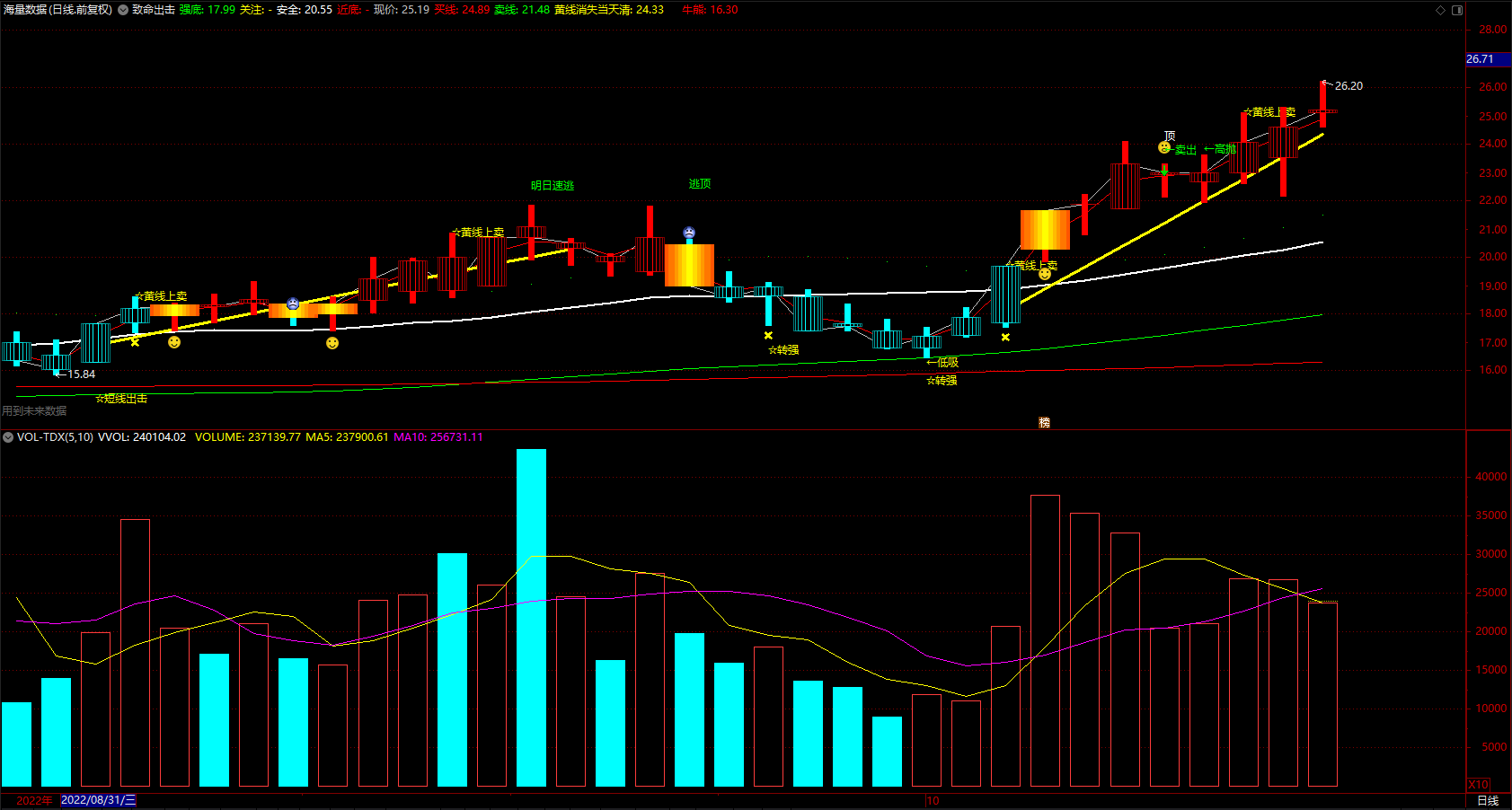Click the MA10: 256731.11 volume value
1512x810 pixels.
[x=438, y=437]
